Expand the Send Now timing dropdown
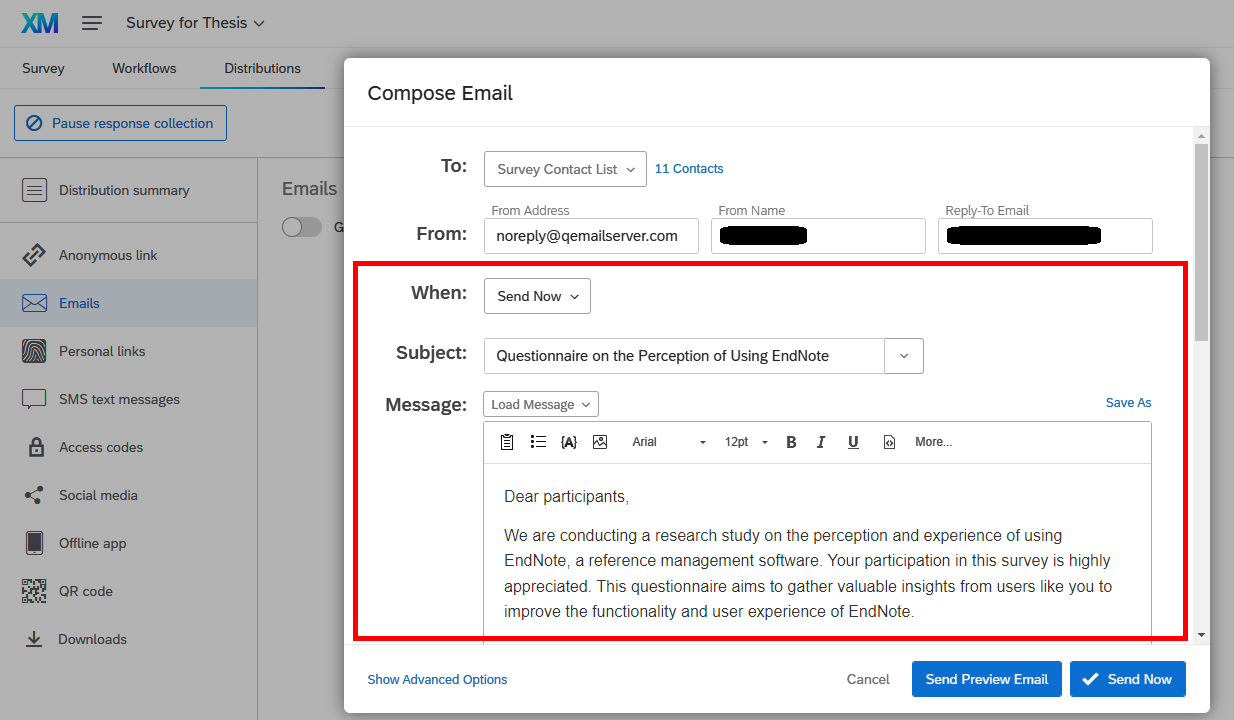This screenshot has height=720, width=1234. coord(537,296)
